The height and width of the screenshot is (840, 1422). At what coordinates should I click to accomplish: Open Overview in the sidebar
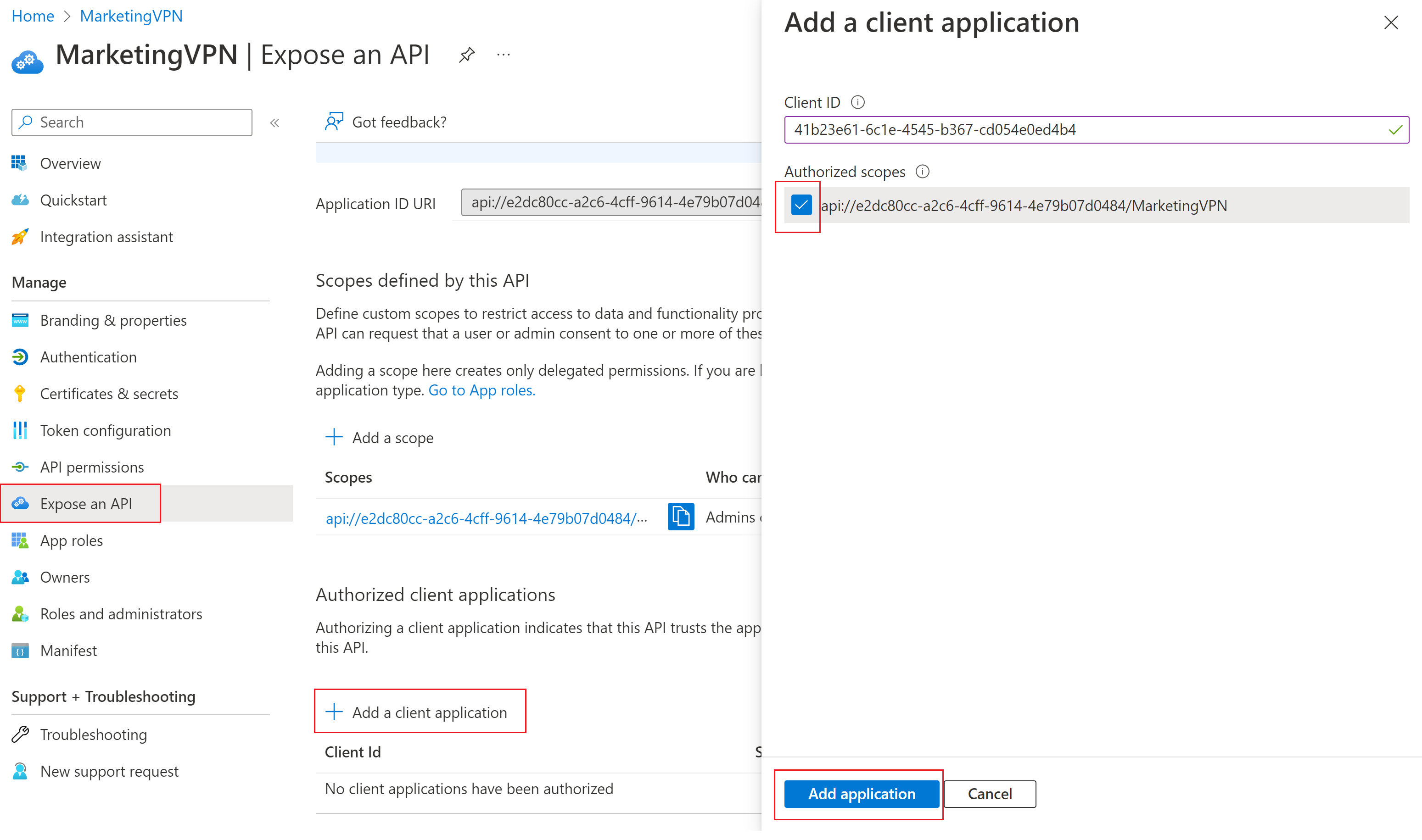[70, 164]
